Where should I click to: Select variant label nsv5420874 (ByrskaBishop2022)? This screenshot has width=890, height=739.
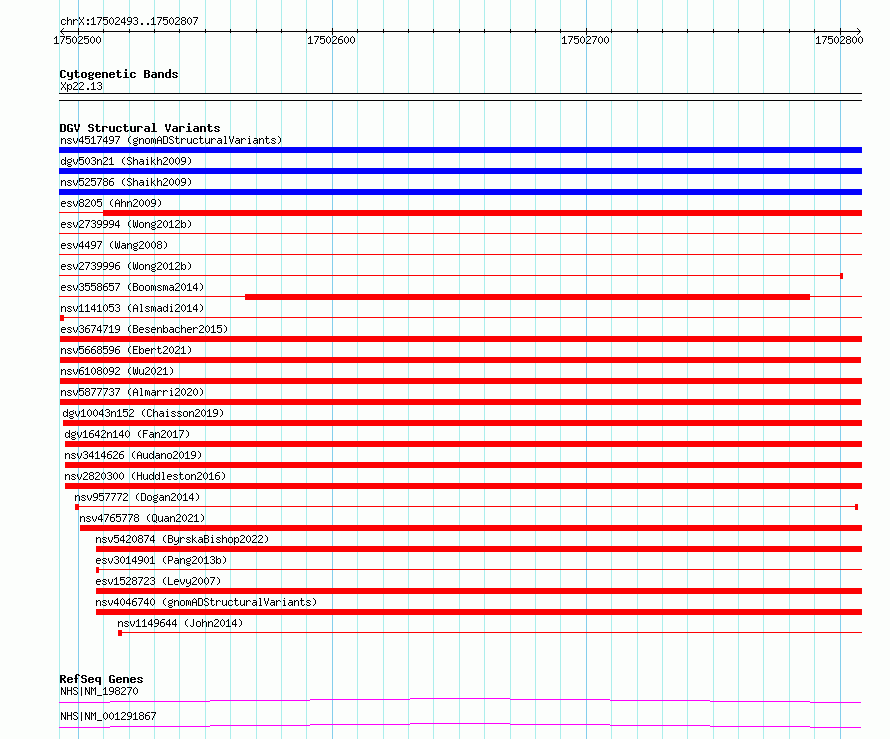click(x=182, y=539)
